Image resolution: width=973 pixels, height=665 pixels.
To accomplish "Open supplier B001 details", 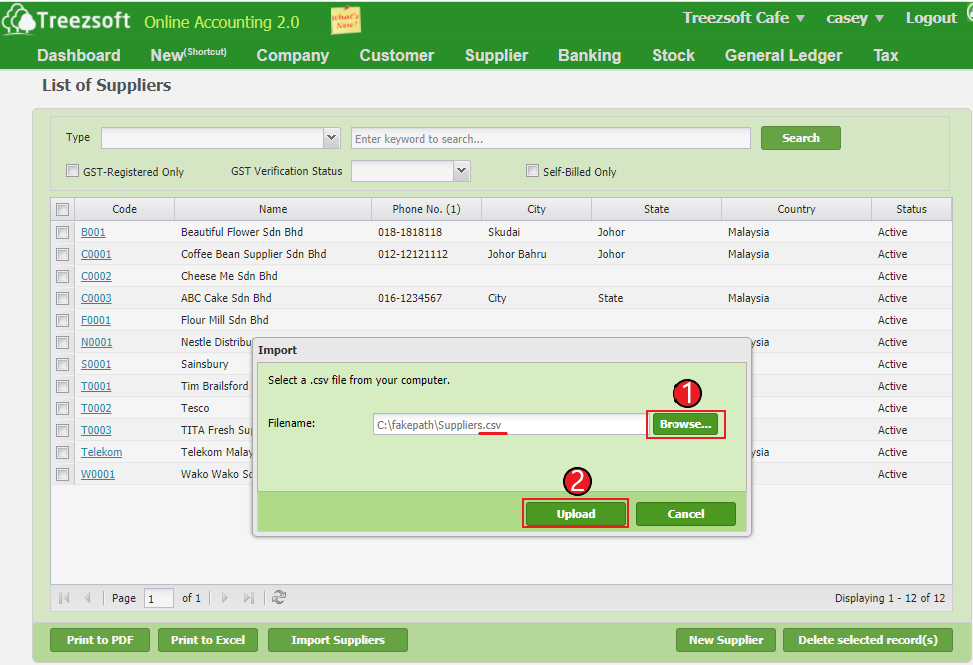I will [x=93, y=231].
